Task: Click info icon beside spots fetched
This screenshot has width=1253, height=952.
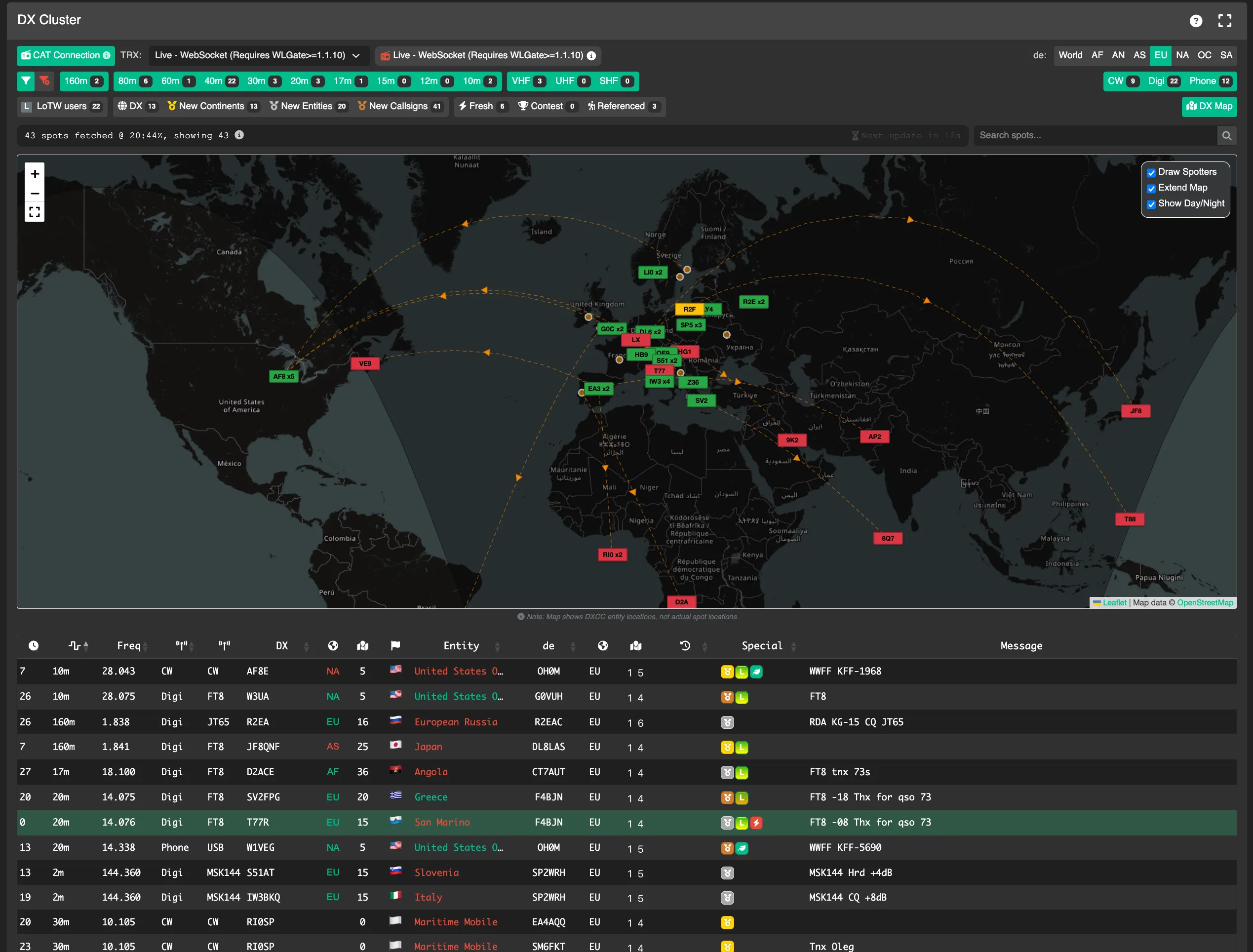Action: 239,135
